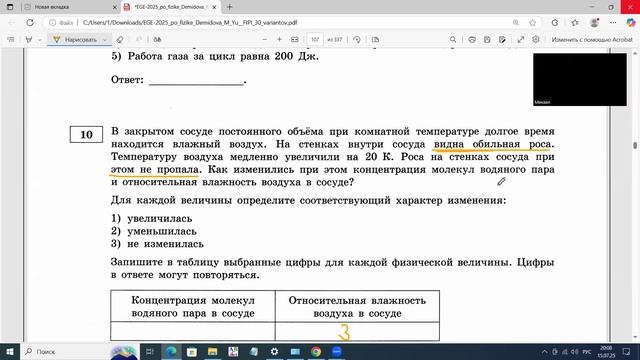Image resolution: width=640 pixels, height=360 pixels.
Task: Expand highlight tool color options
Action: pyautogui.click(x=40, y=40)
